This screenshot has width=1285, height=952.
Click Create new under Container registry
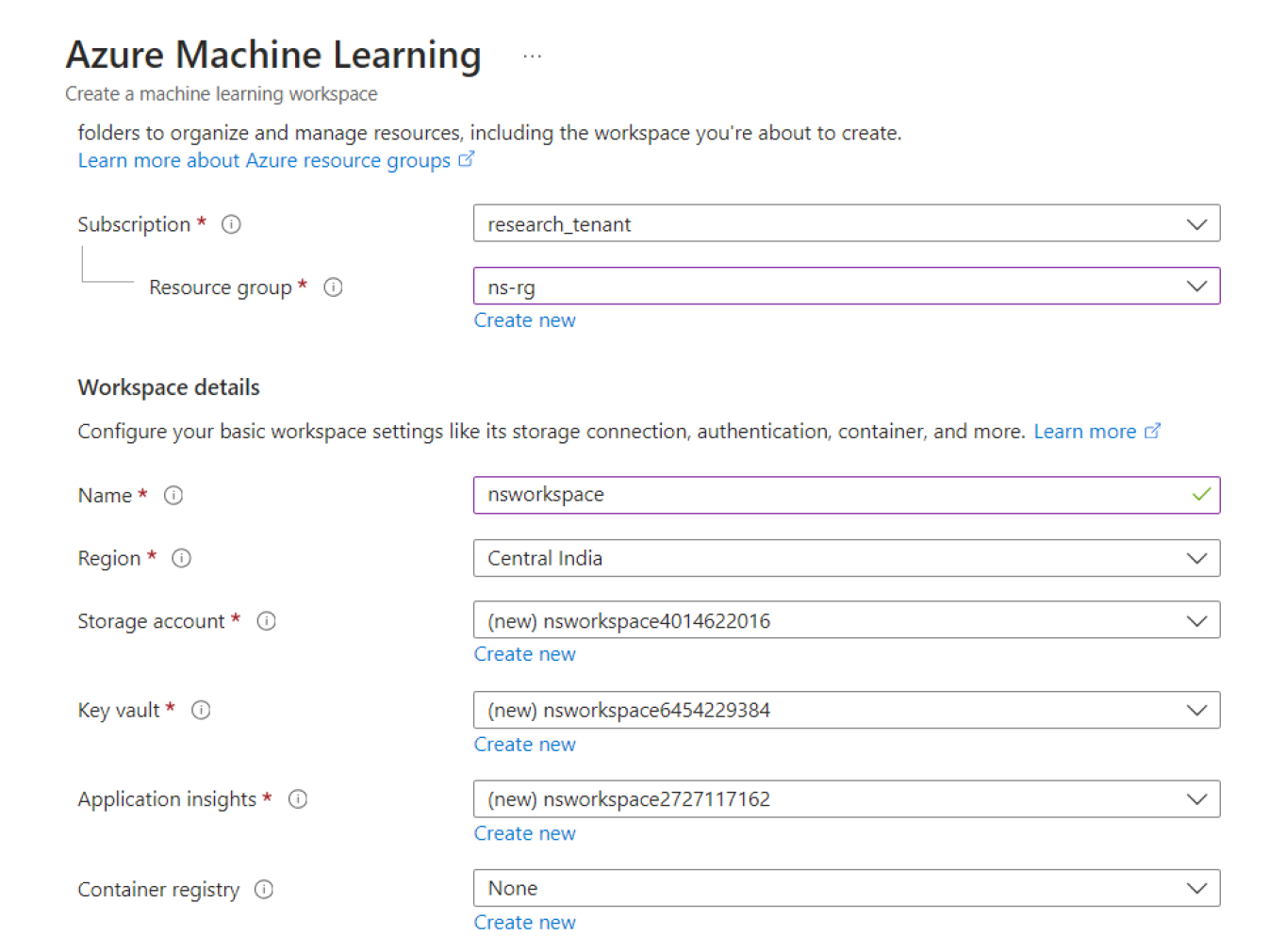click(x=524, y=923)
